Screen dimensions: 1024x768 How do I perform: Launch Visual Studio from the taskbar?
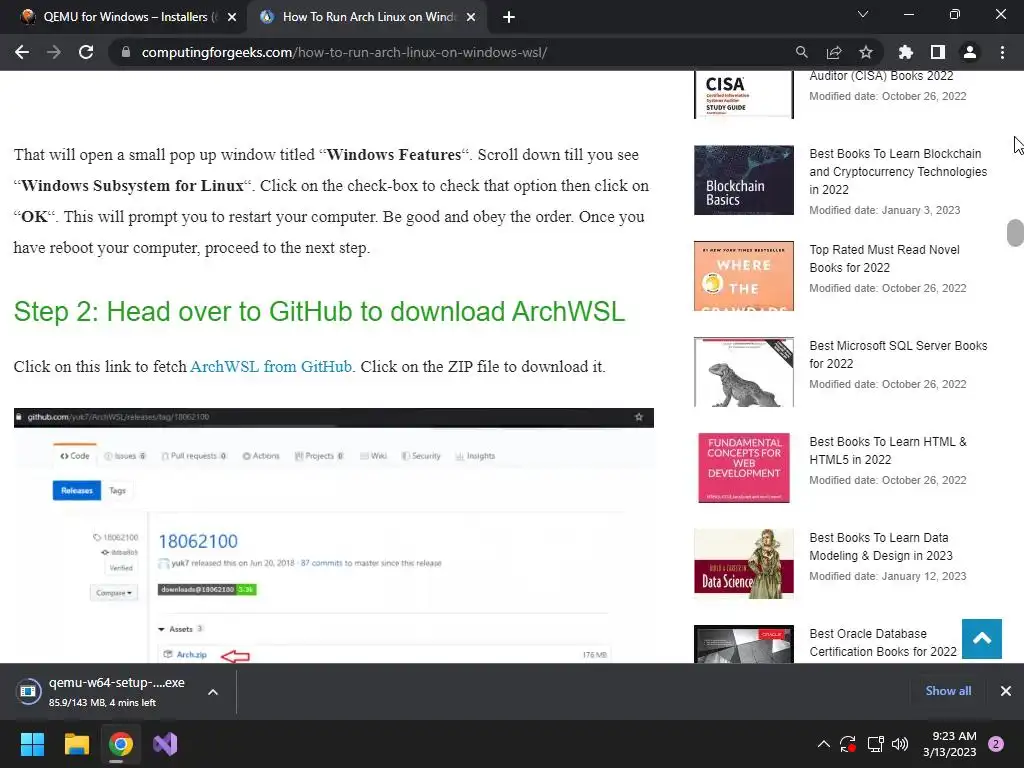[x=165, y=744]
